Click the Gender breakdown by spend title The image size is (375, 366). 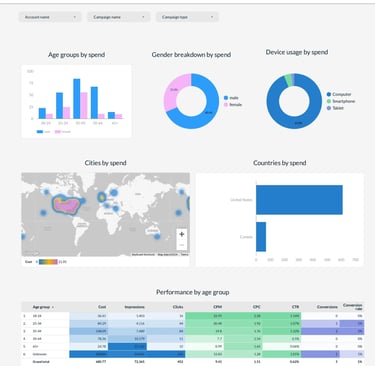pos(191,55)
